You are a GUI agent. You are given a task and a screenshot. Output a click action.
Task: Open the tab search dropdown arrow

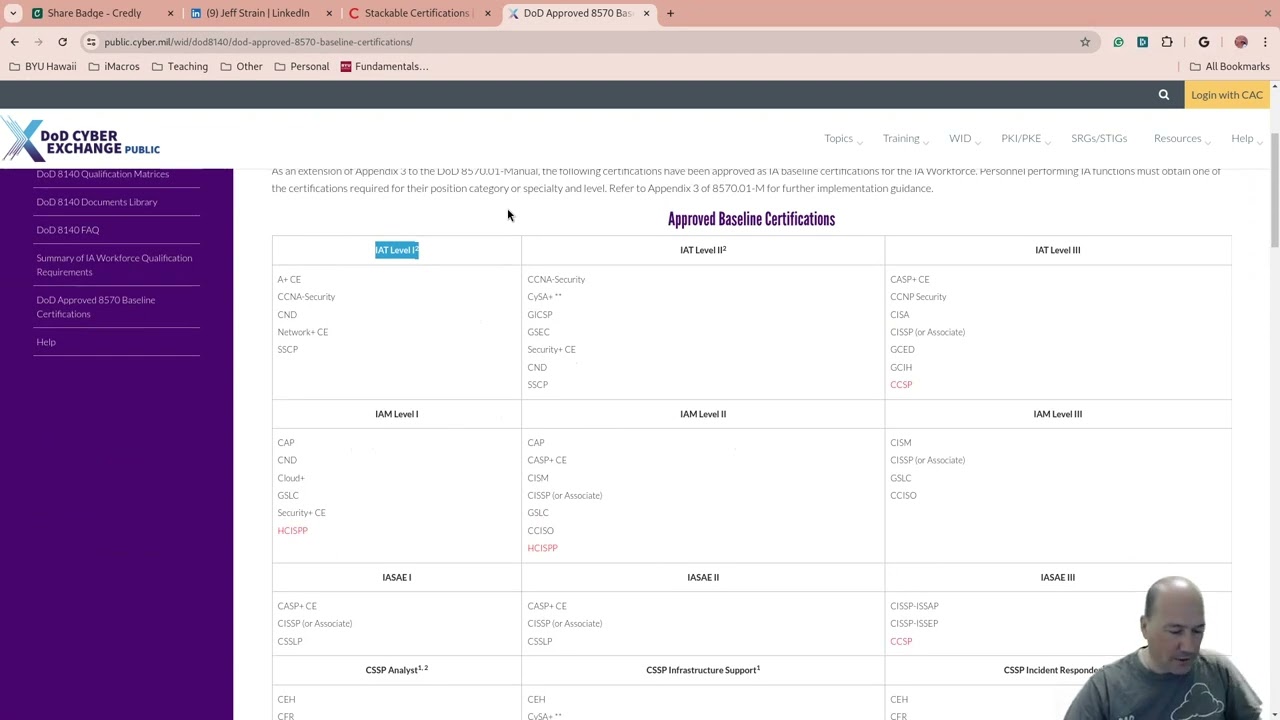[13, 13]
